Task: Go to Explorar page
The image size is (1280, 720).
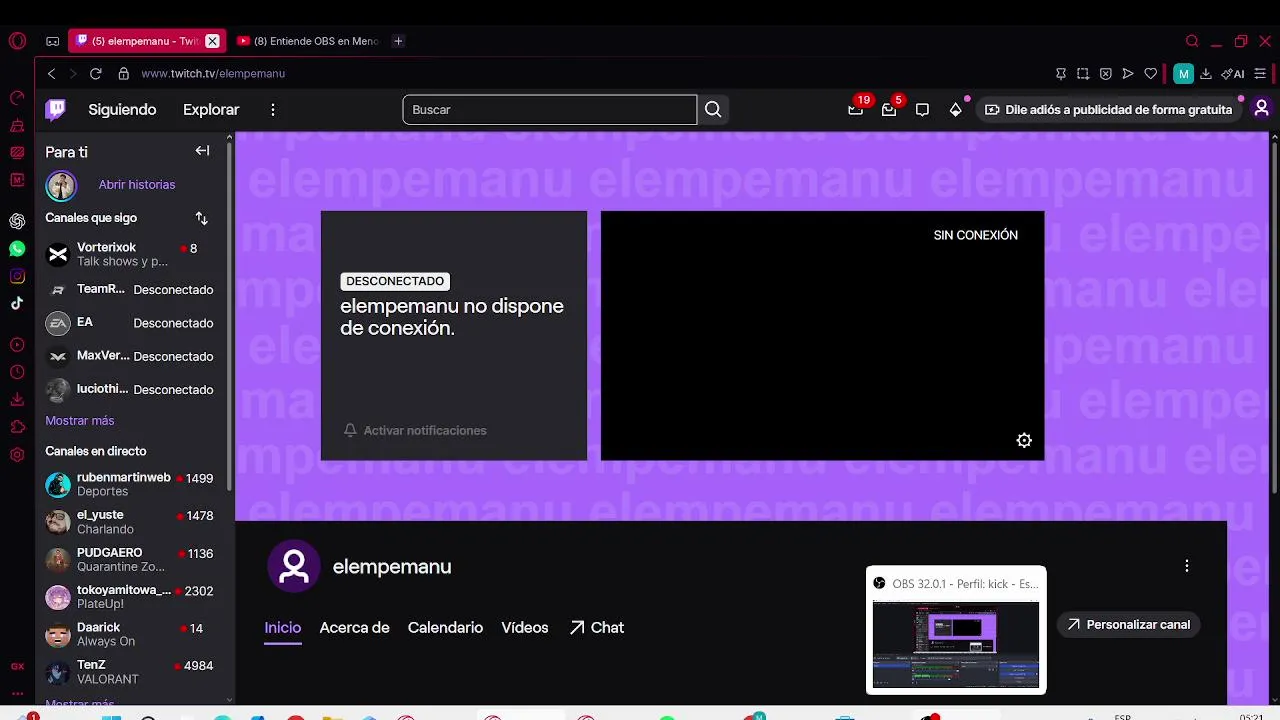Action: tap(211, 110)
